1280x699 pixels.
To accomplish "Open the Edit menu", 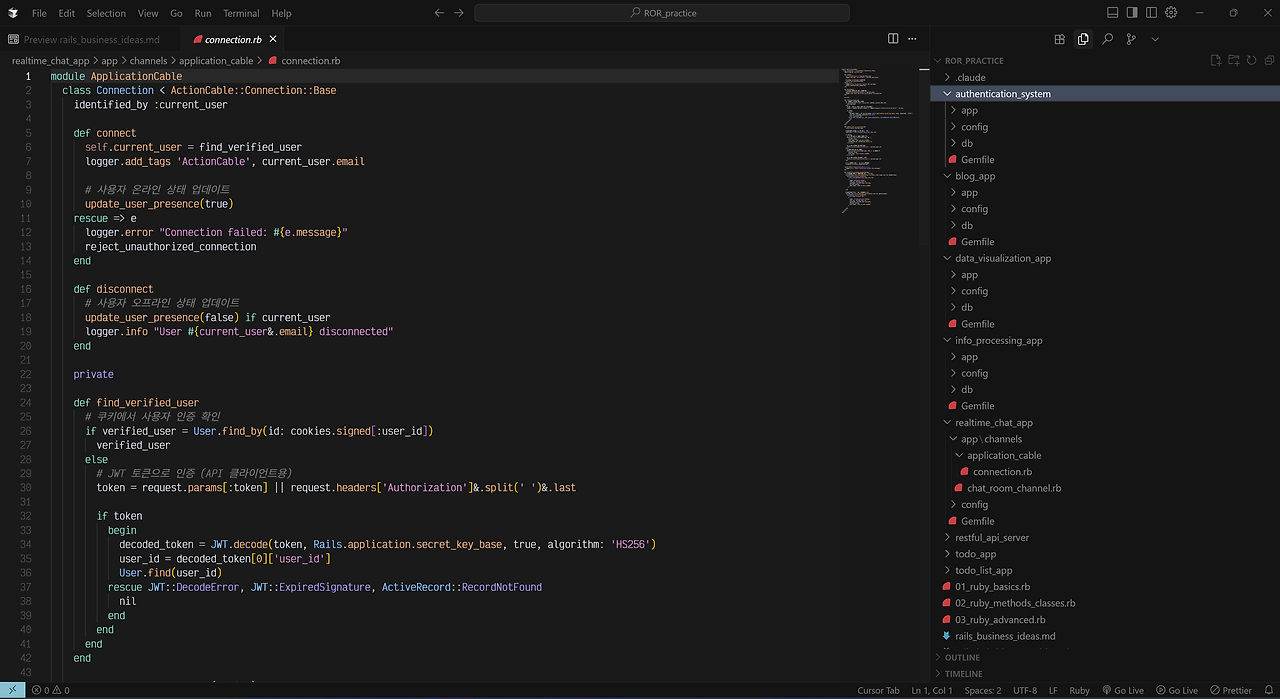I will [x=67, y=13].
